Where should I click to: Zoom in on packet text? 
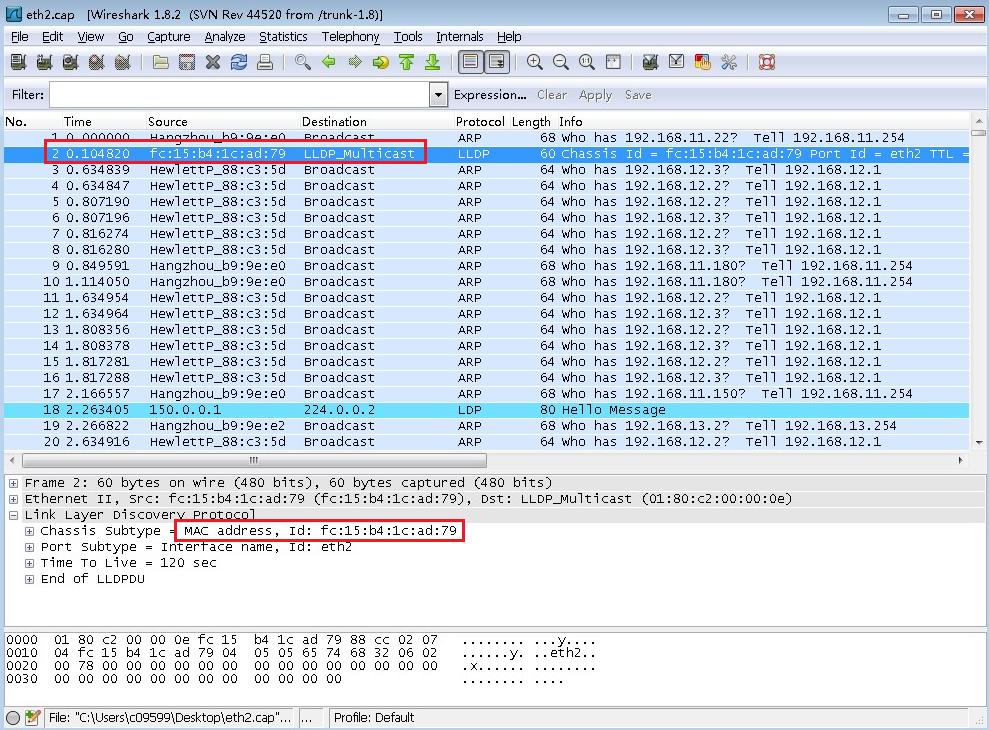(x=535, y=62)
